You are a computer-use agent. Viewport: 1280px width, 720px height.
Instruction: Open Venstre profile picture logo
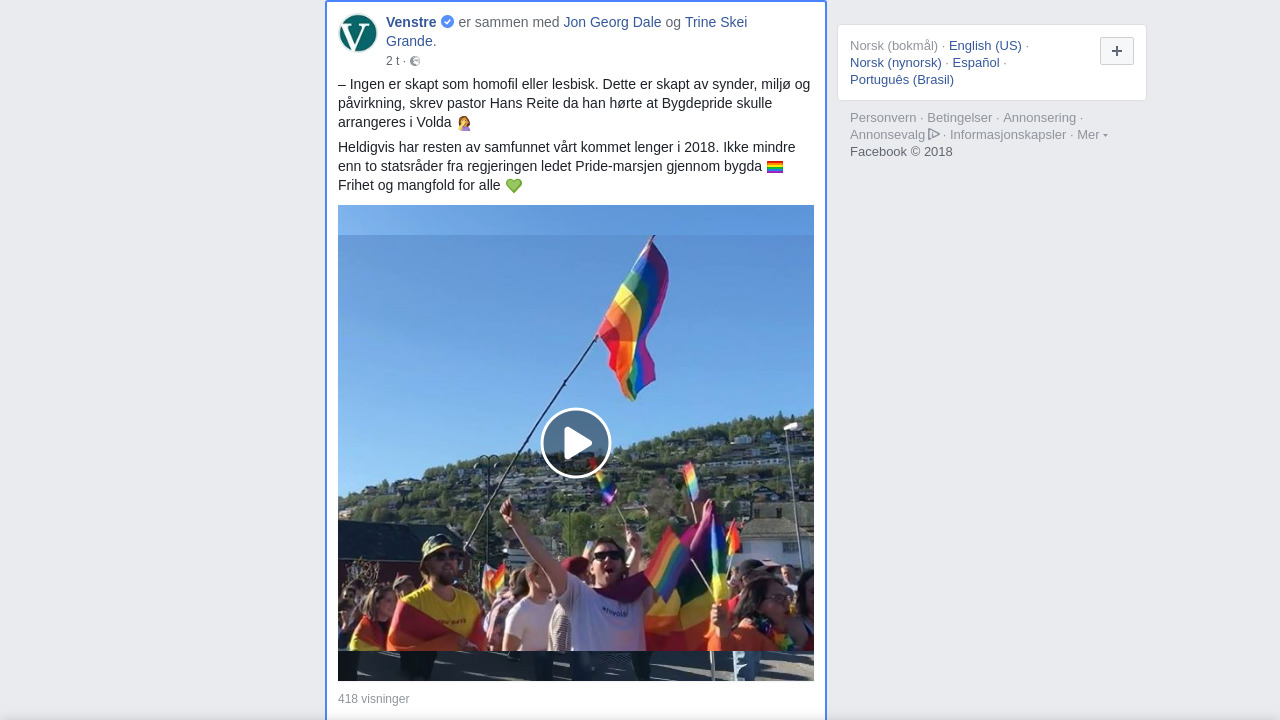coord(358,33)
